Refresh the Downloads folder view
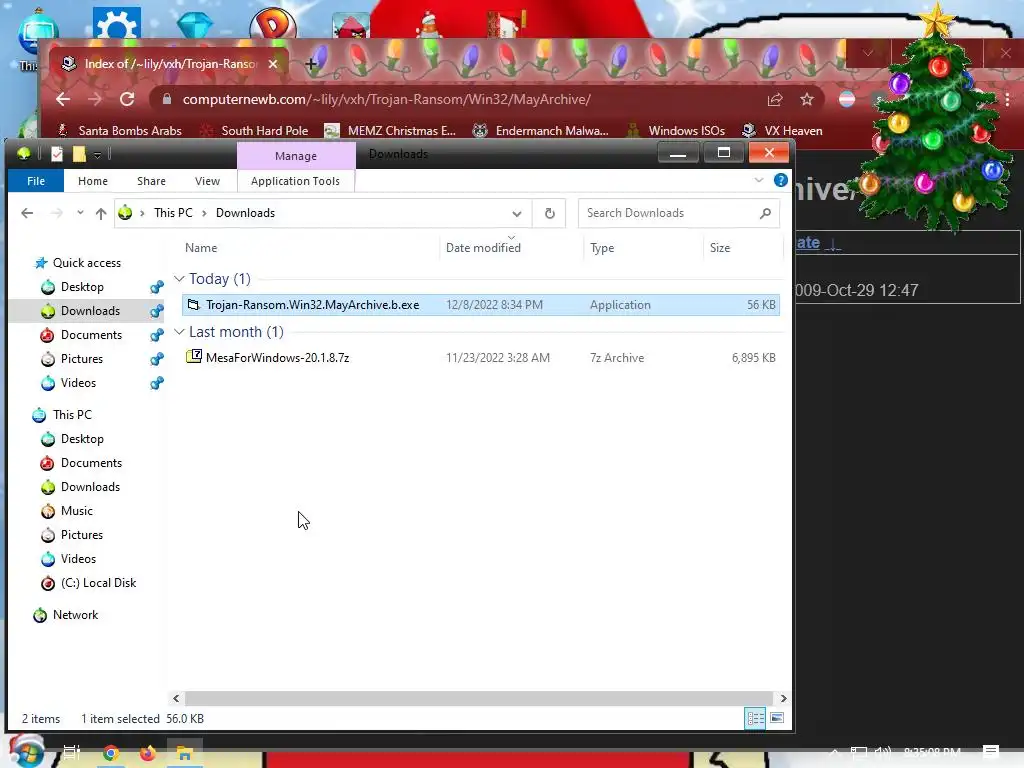The image size is (1024, 768). [x=550, y=213]
